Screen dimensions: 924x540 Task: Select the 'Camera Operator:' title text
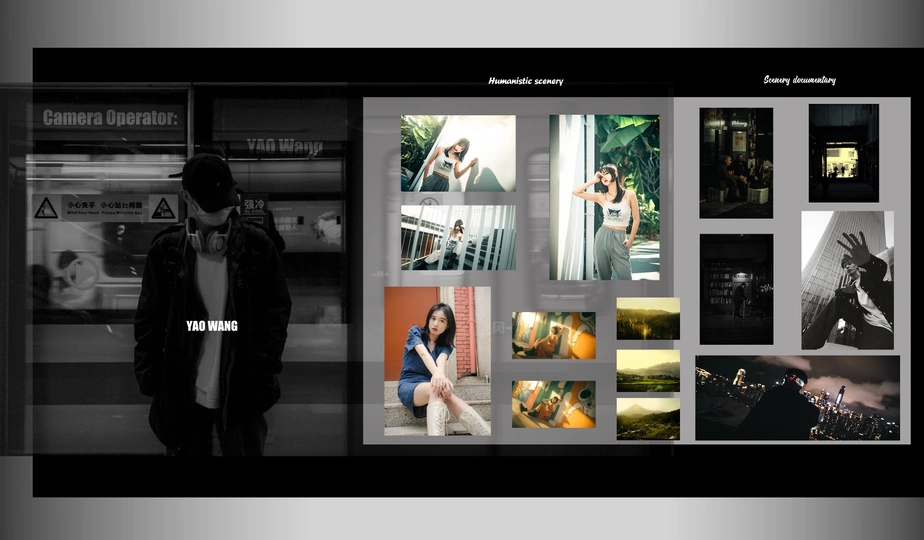(109, 118)
